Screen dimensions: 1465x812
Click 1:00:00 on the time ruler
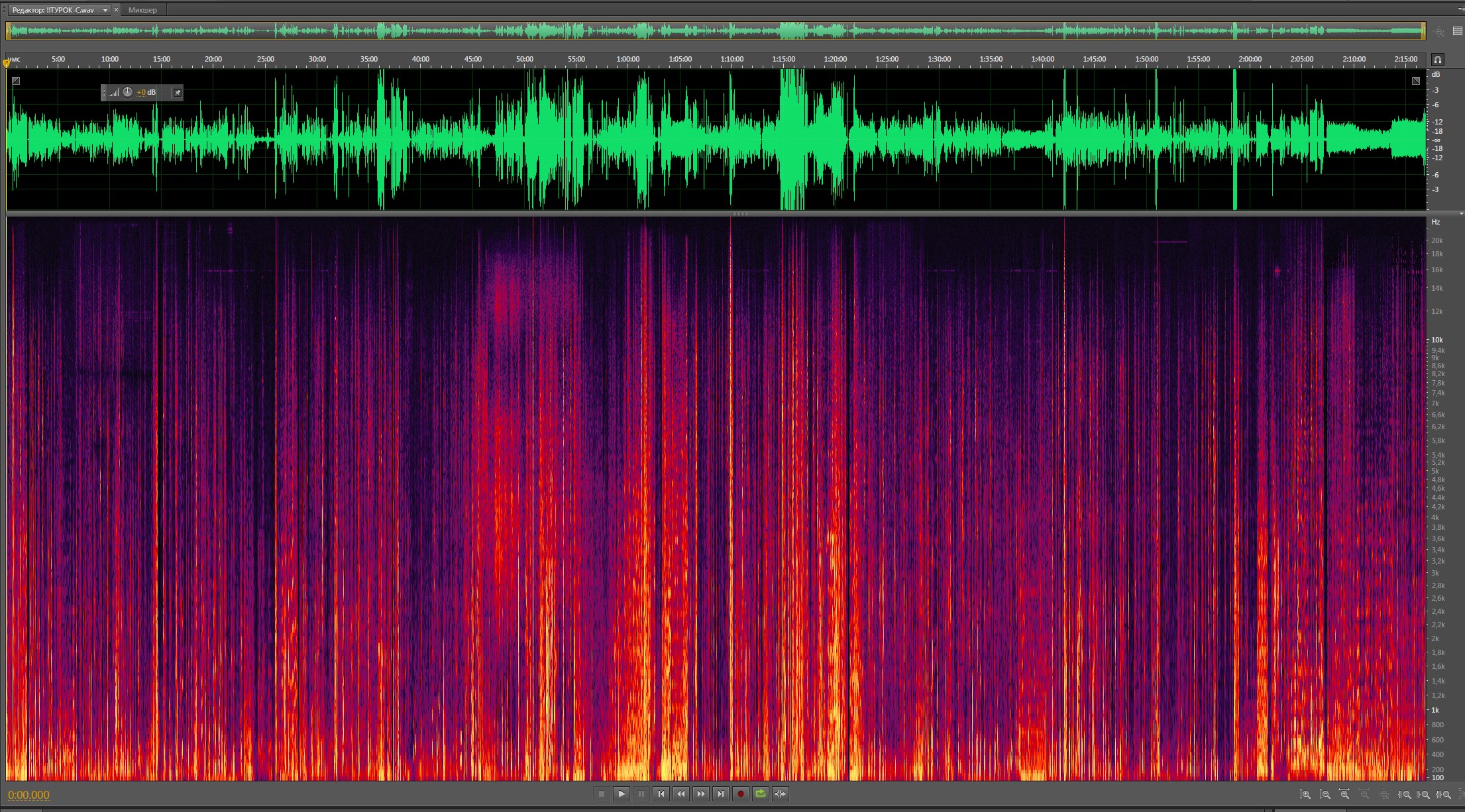(x=628, y=59)
